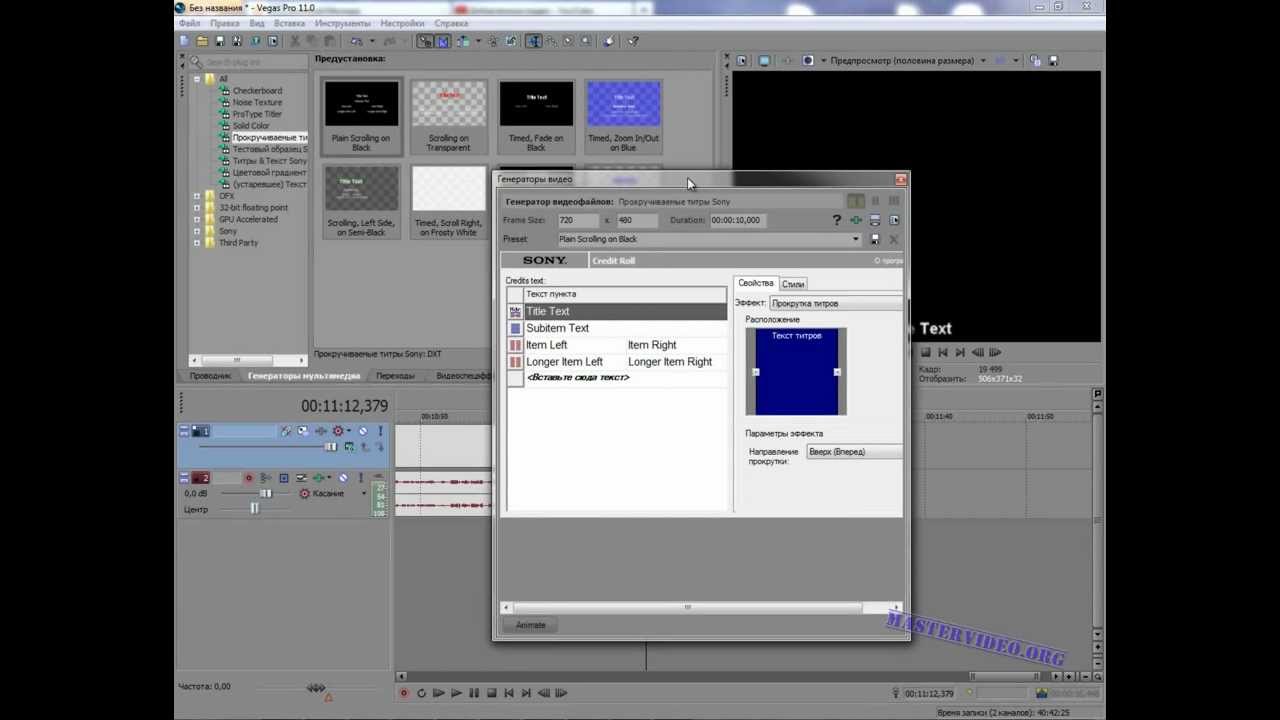Click the level slider on video track 1

(331, 447)
